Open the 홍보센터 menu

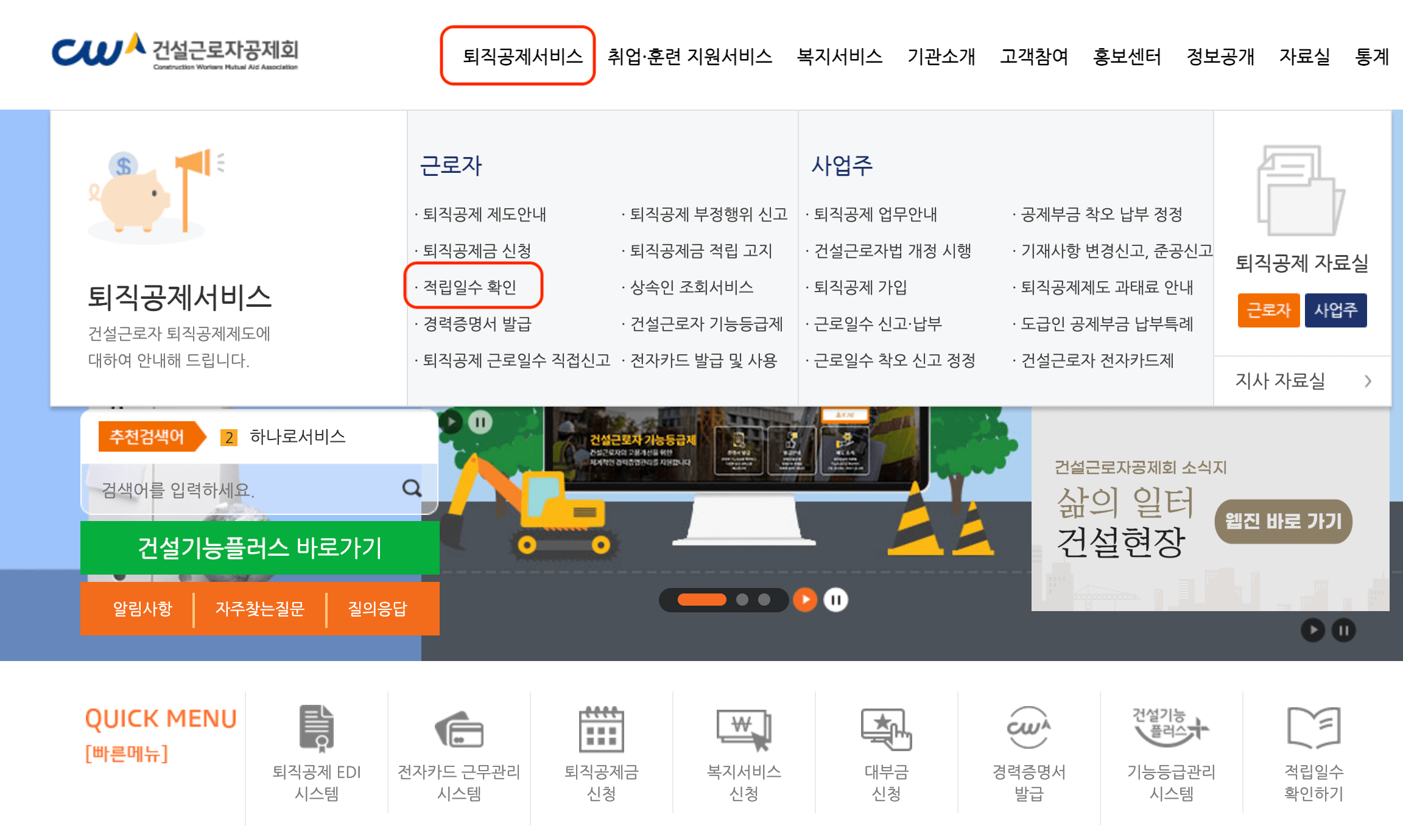coord(1126,57)
